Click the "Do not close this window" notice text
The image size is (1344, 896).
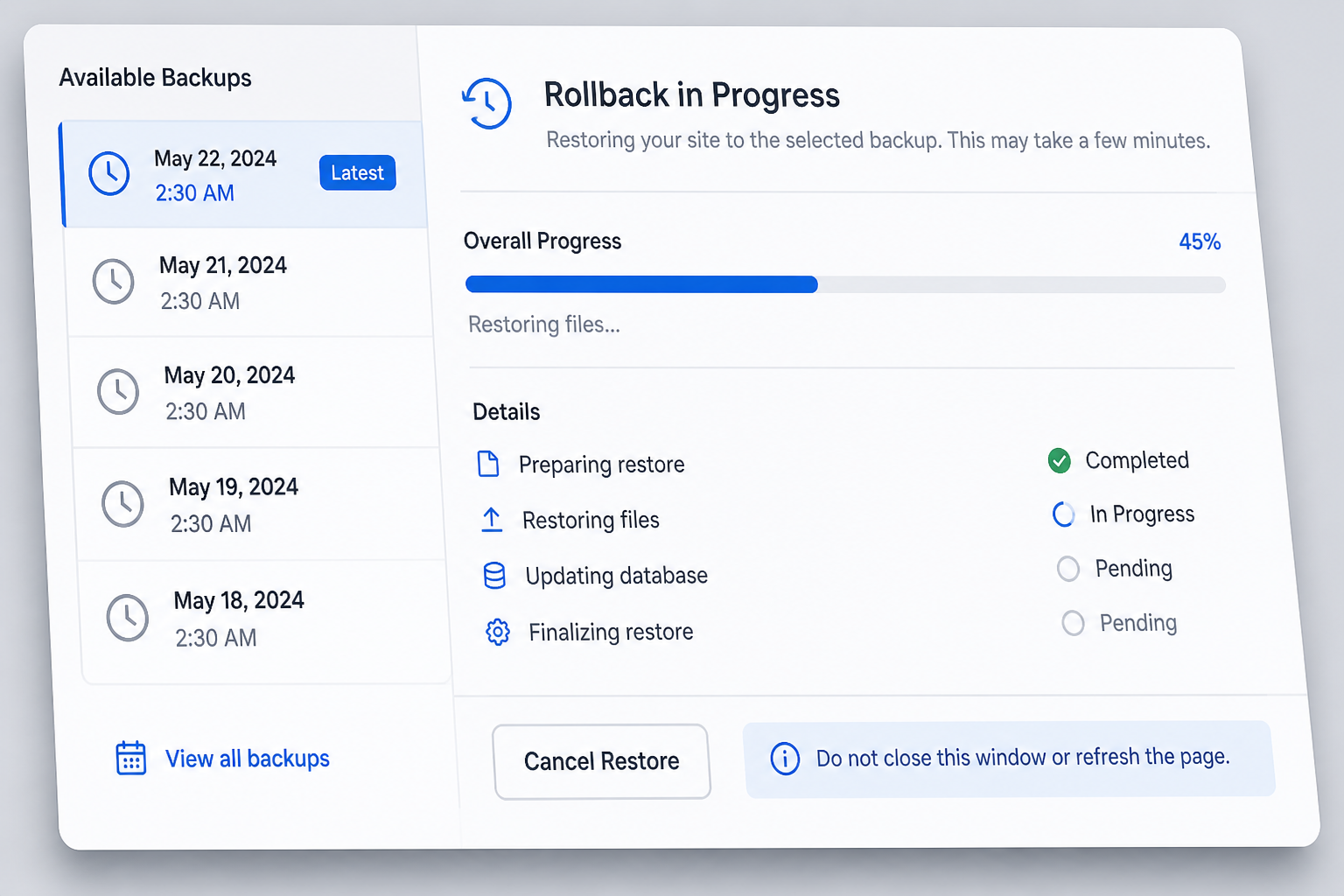[1023, 757]
